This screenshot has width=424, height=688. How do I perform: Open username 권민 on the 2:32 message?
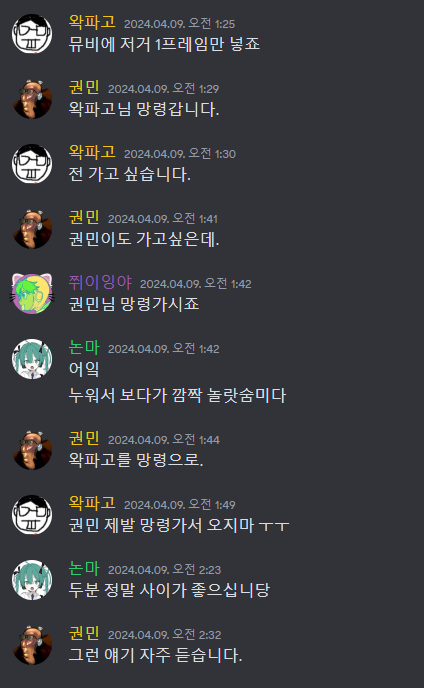pyautogui.click(x=84, y=634)
